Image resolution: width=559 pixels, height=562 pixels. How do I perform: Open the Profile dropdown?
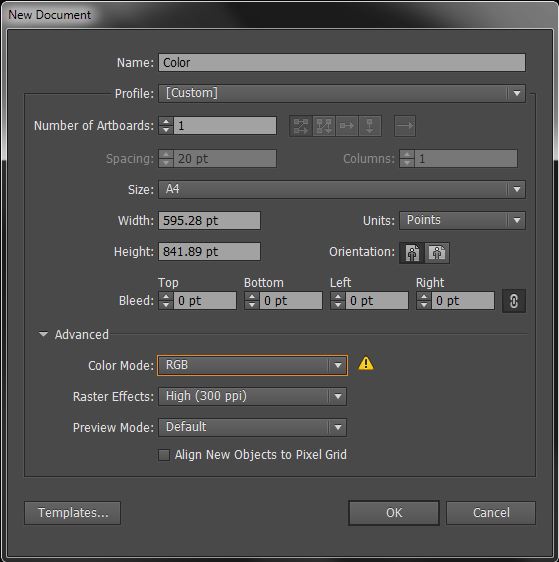click(x=342, y=94)
